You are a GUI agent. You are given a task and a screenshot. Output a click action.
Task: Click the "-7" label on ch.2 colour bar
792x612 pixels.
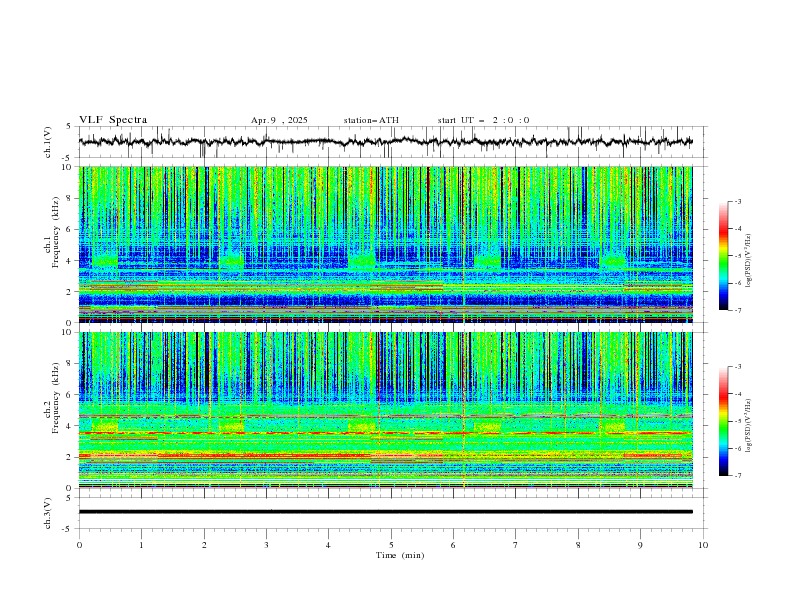737,475
